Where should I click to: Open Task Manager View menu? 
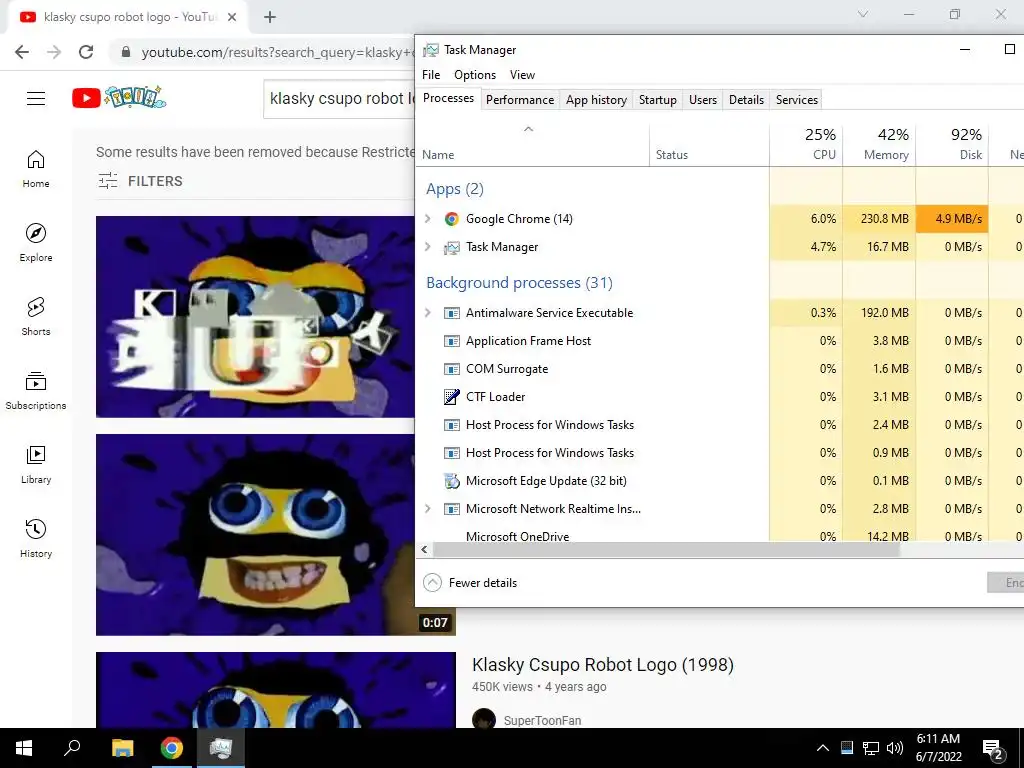[x=522, y=75]
